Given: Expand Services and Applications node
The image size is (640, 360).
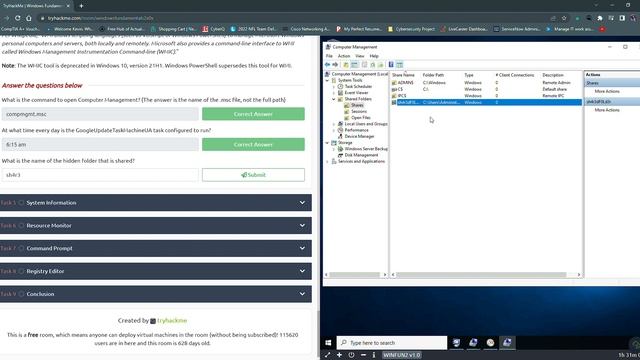Looking at the screenshot, I should click(x=327, y=162).
